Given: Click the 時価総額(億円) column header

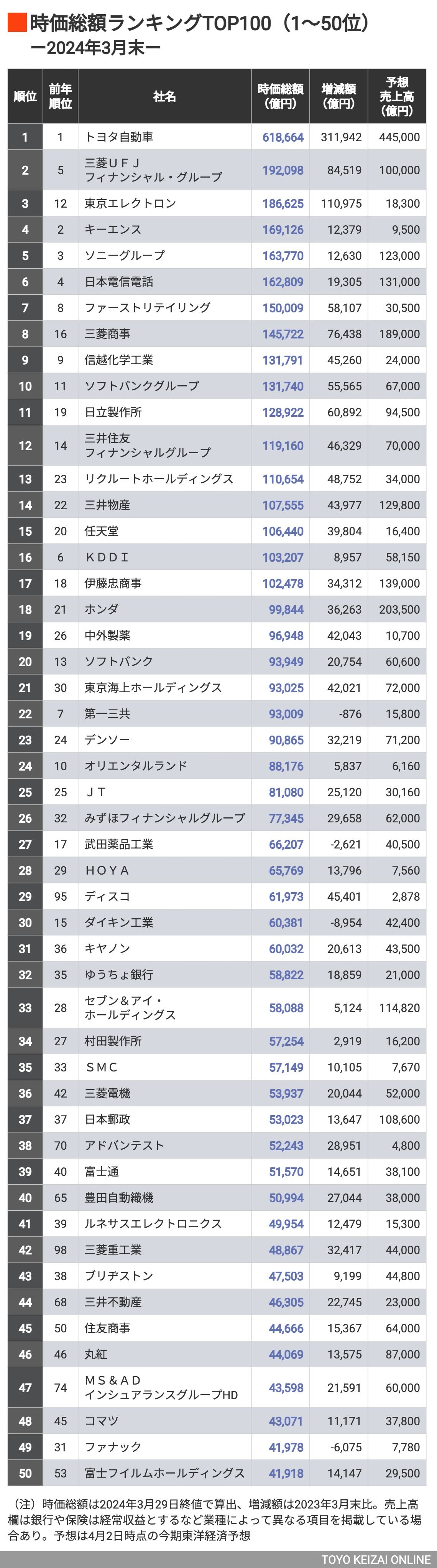Looking at the screenshot, I should (280, 96).
